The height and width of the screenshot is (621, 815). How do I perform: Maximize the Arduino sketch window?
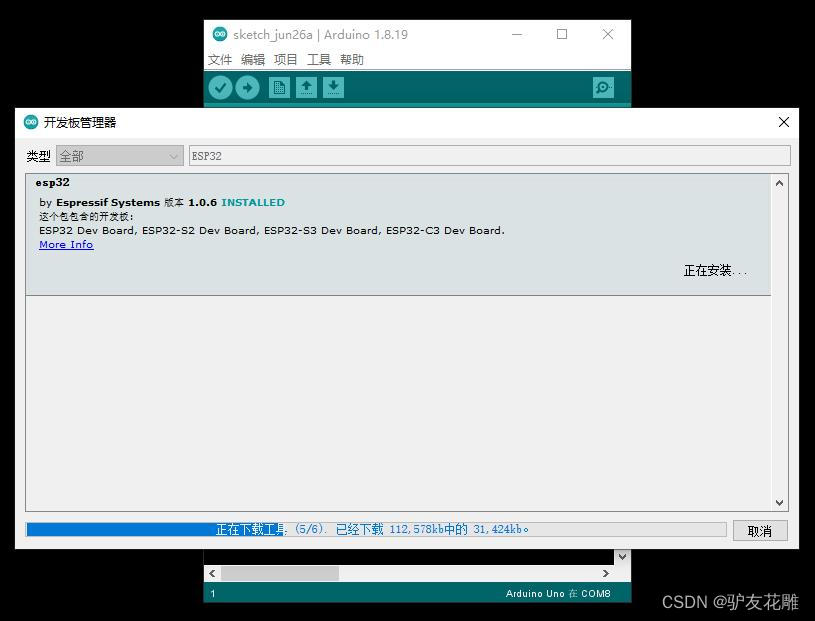562,34
